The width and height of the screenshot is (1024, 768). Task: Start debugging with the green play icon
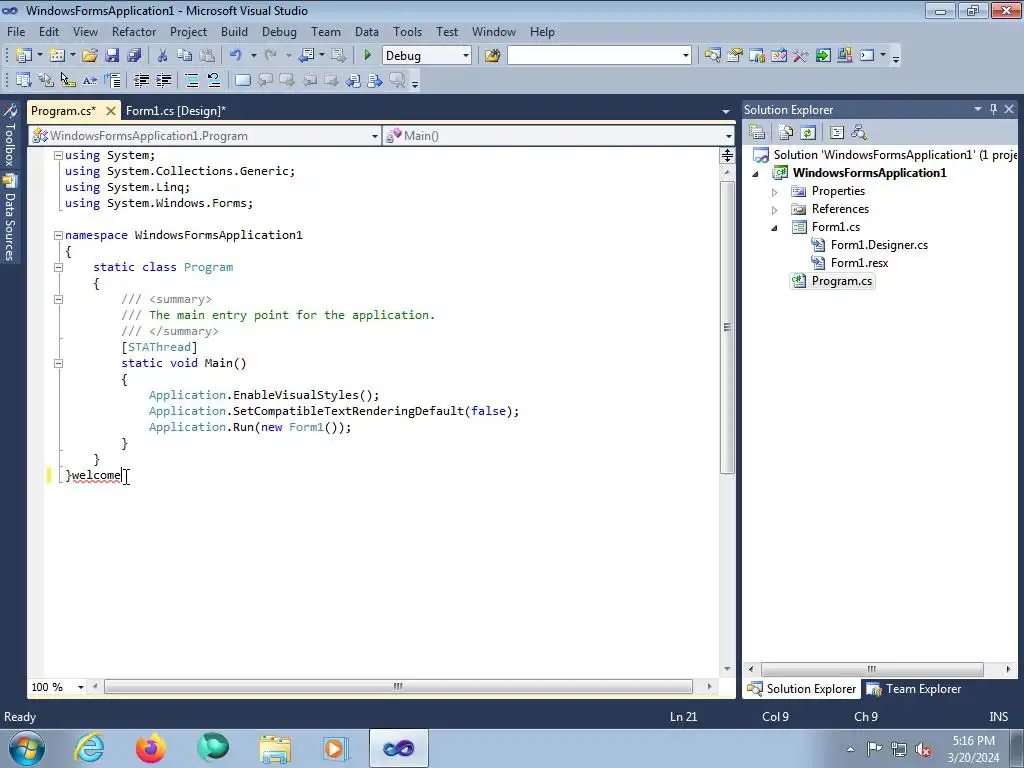click(x=368, y=56)
